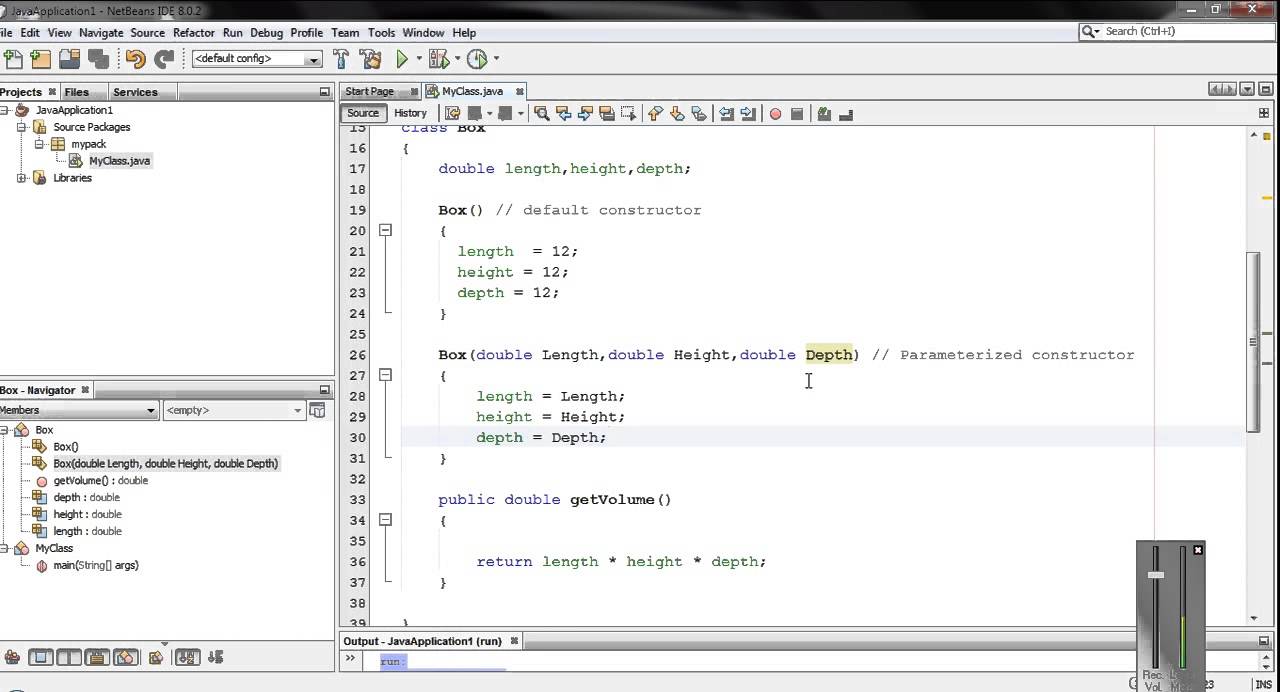
Task: Click the Comment editor toolbar icon
Action: pos(824,114)
